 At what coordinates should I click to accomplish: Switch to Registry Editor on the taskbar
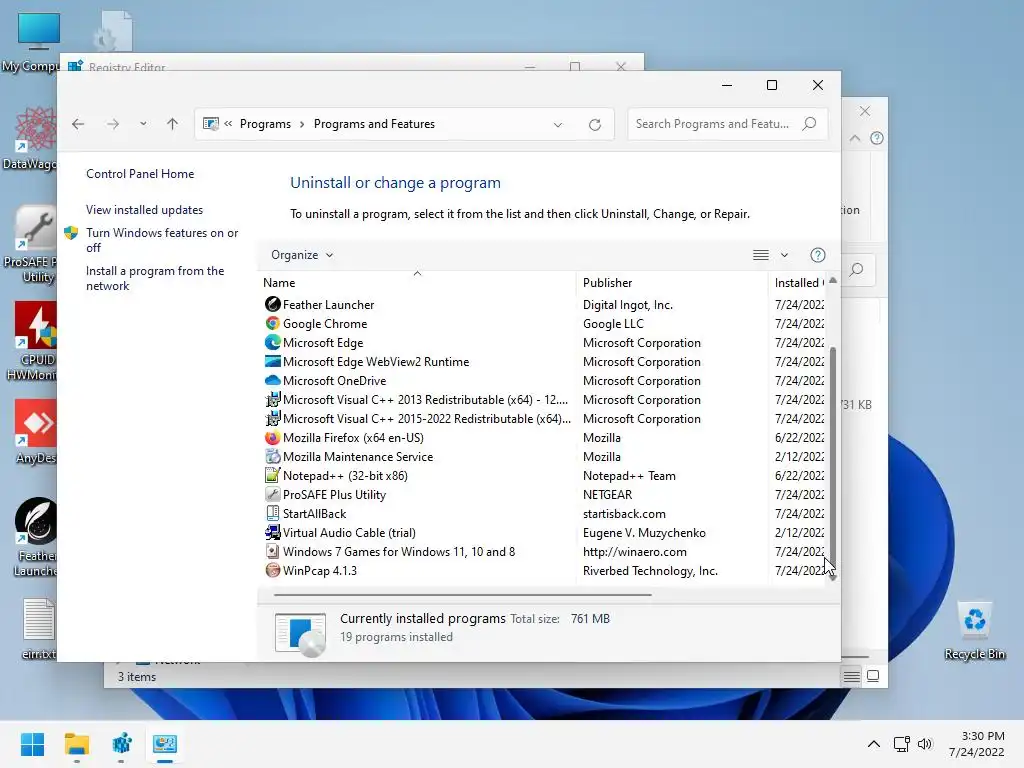pos(121,744)
